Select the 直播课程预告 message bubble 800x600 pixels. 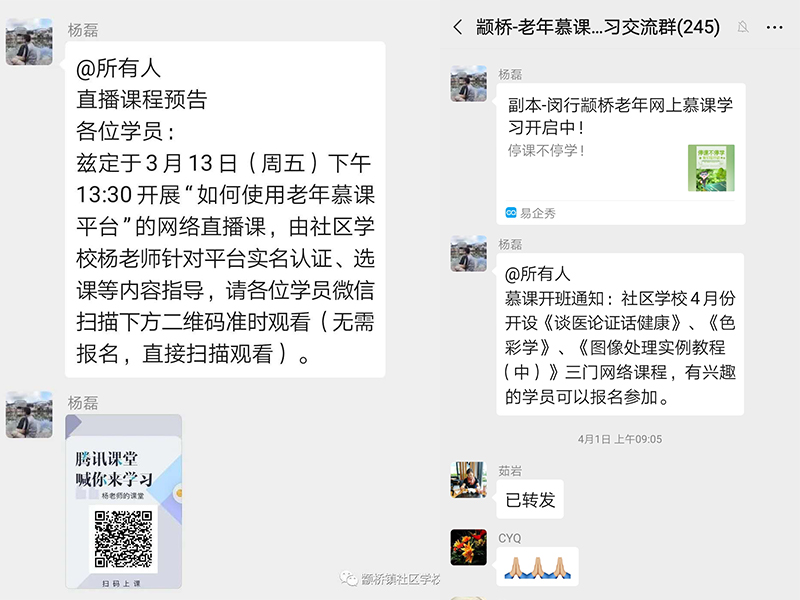coord(225,210)
